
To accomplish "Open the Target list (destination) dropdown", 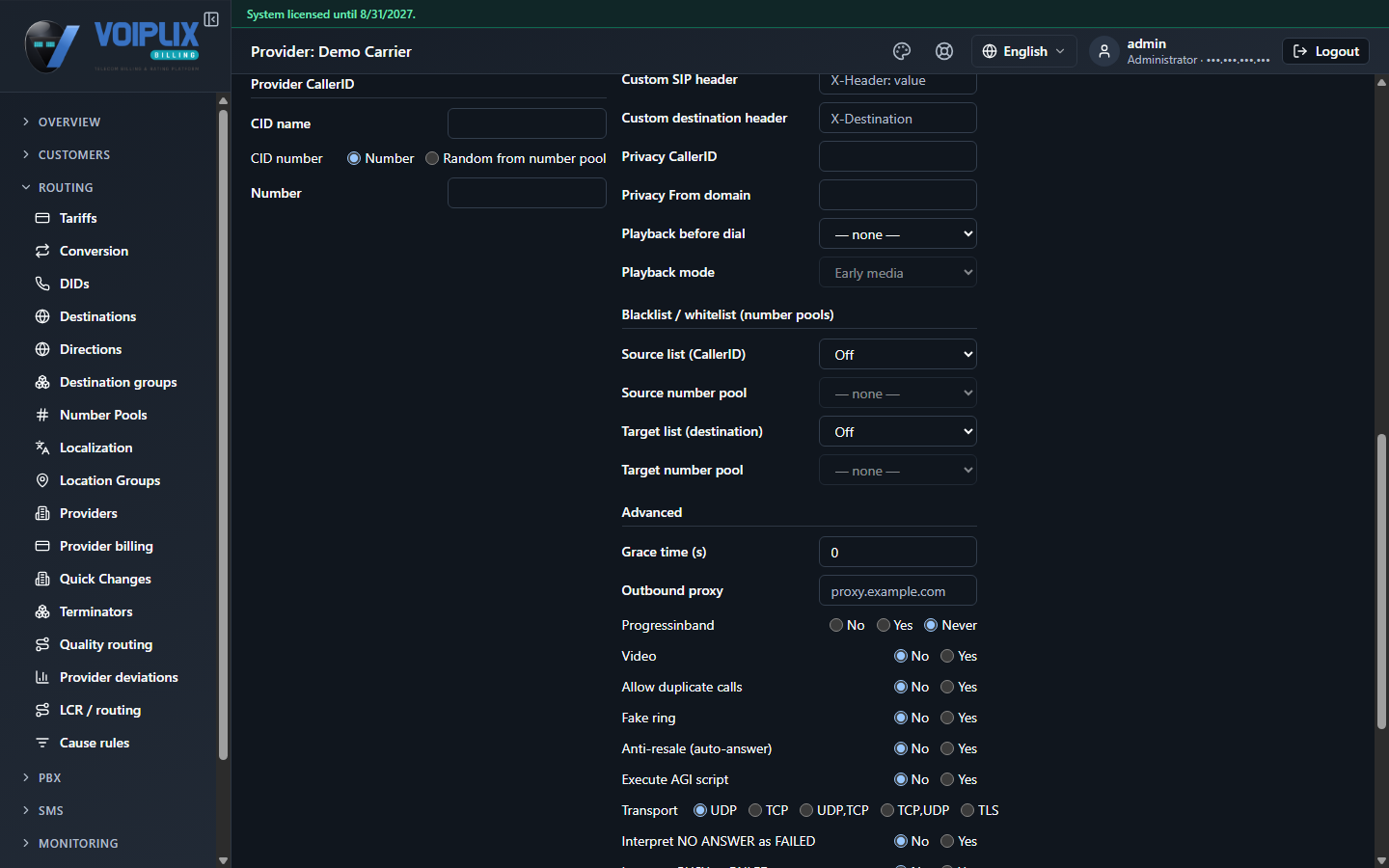I will click(x=898, y=431).
